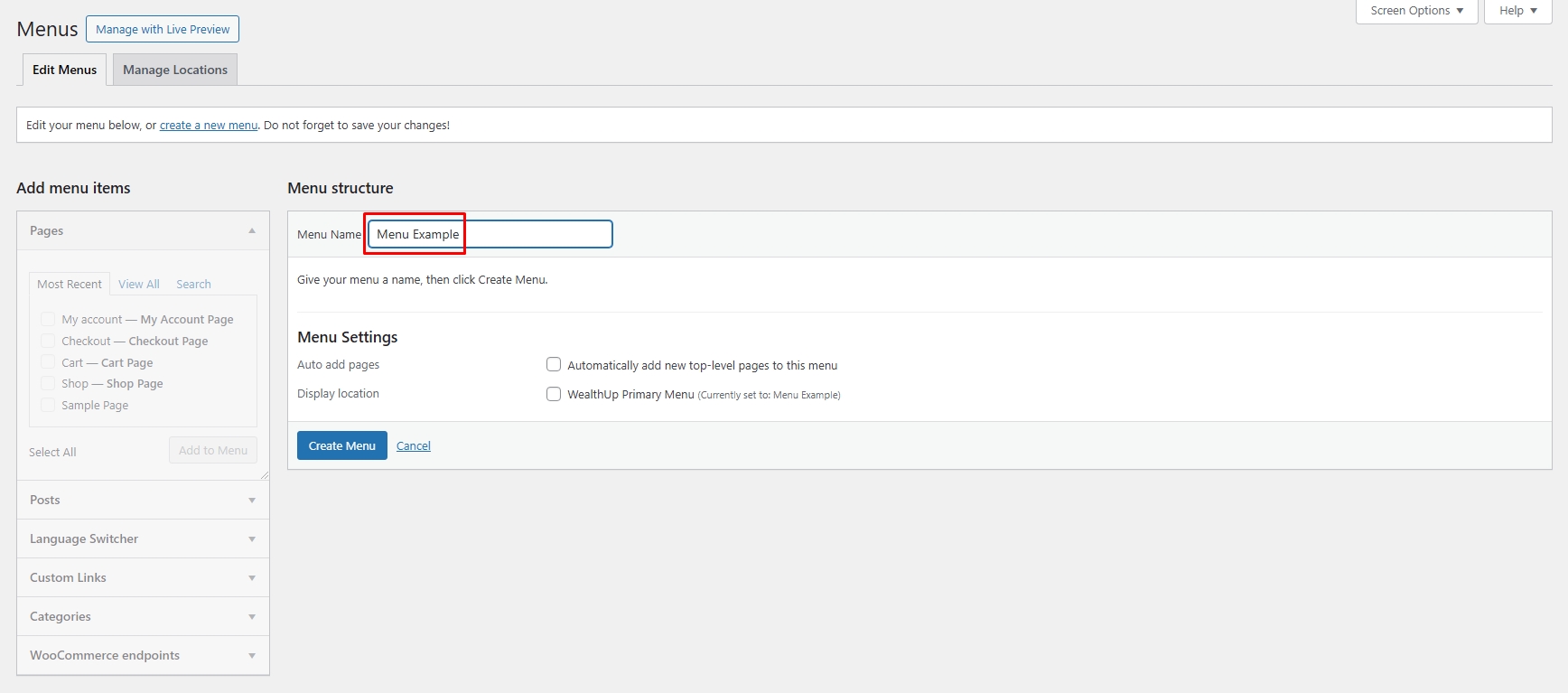
Task: Click the Create Menu button
Action: [341, 445]
